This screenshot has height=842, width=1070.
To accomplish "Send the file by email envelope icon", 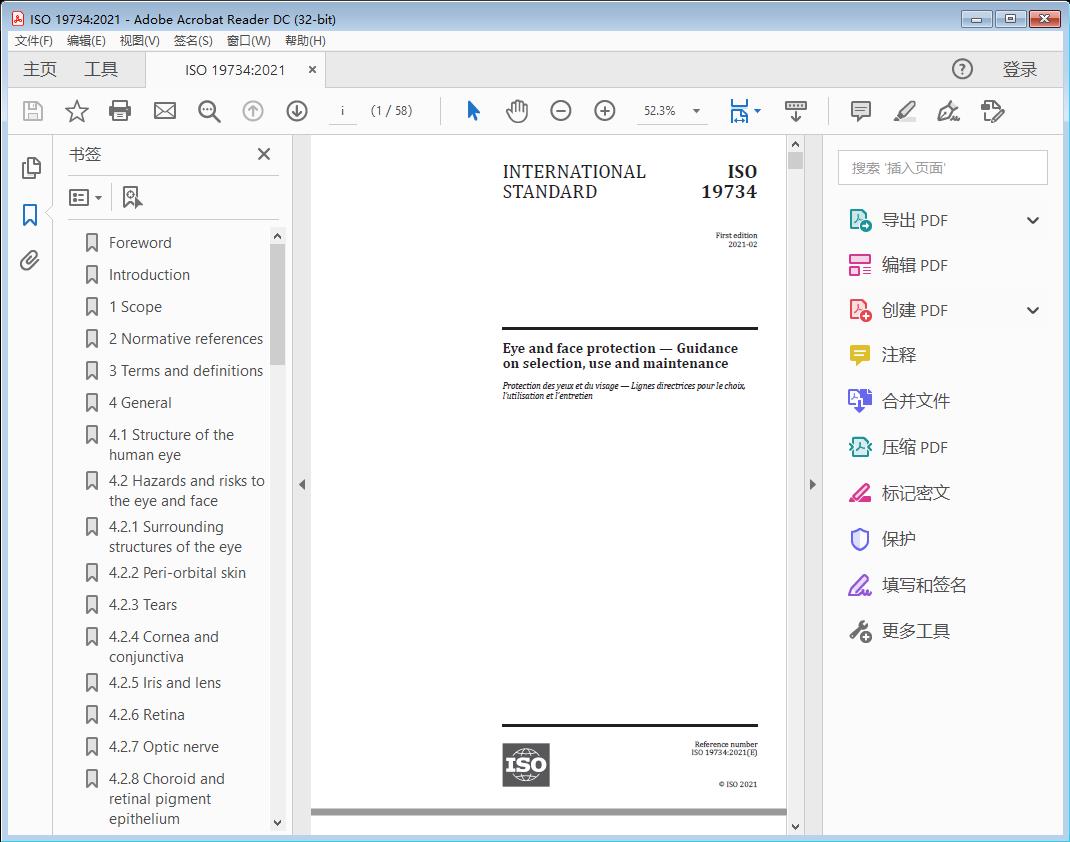I will [x=165, y=111].
